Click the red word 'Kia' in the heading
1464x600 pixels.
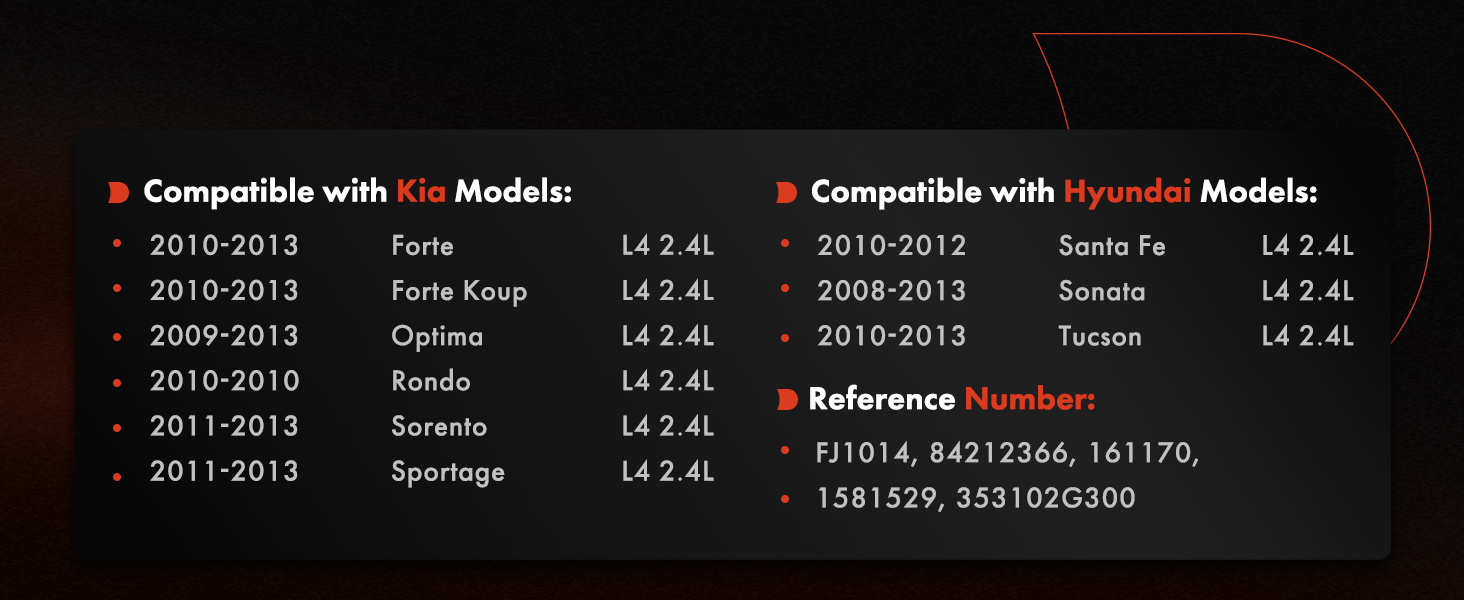pyautogui.click(x=421, y=192)
